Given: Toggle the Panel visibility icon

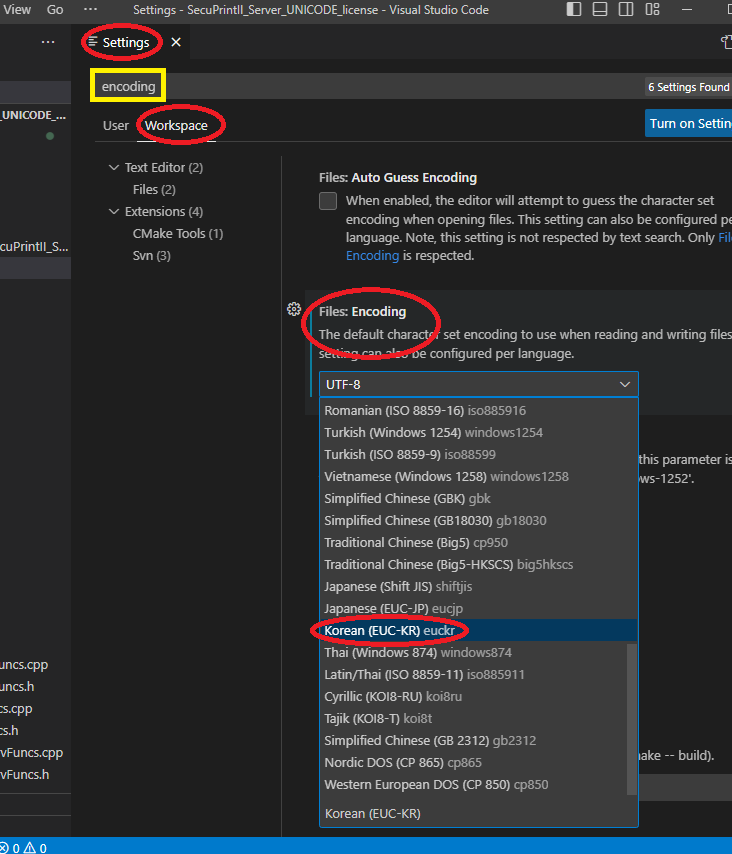Looking at the screenshot, I should click(598, 9).
